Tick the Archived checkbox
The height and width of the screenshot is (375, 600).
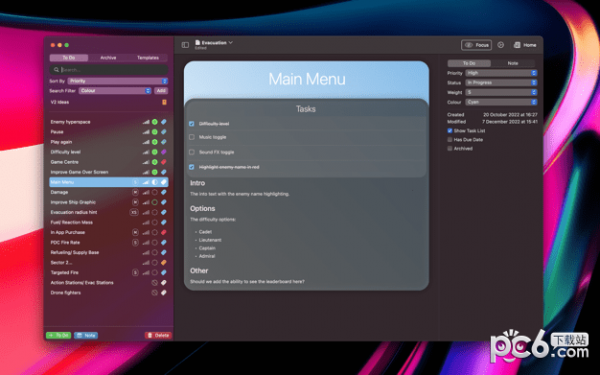(x=450, y=148)
